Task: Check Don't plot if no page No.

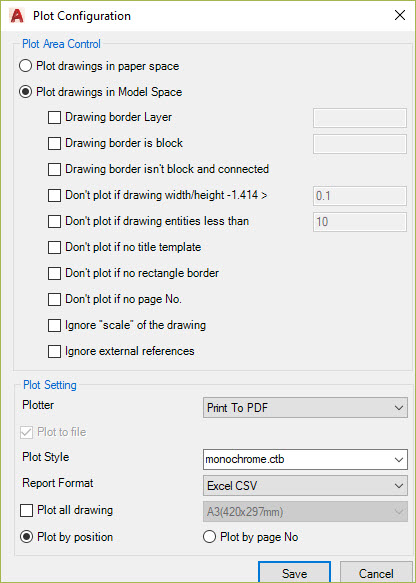Action: tap(54, 299)
